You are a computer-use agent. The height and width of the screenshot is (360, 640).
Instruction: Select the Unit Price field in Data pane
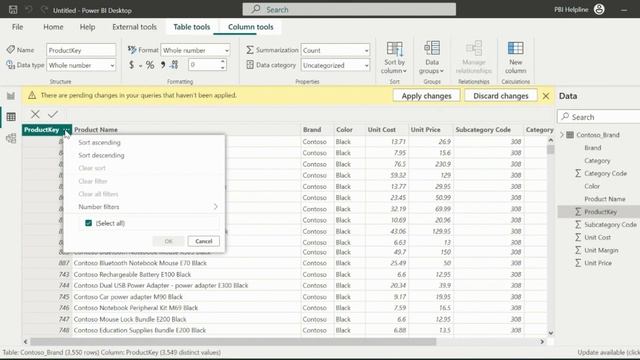598,263
